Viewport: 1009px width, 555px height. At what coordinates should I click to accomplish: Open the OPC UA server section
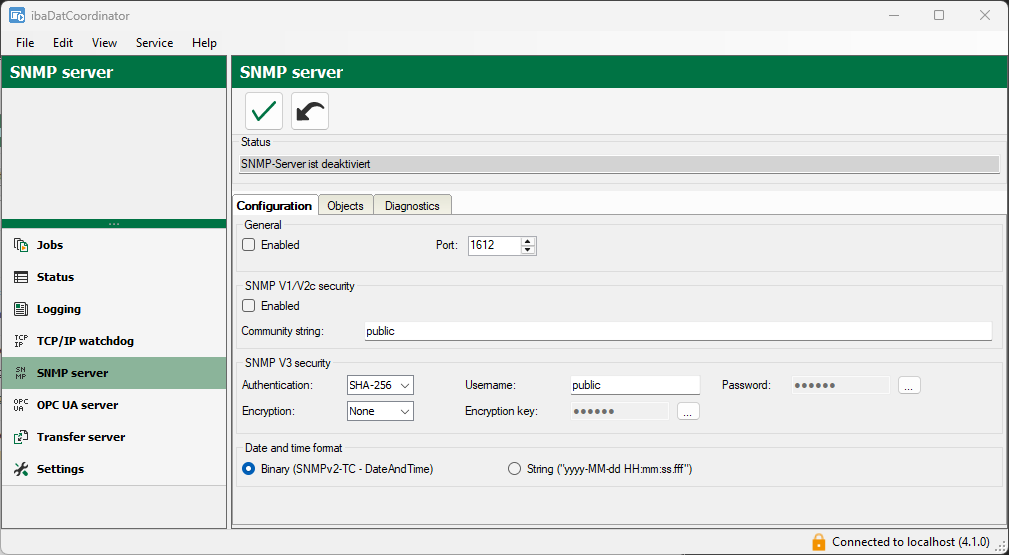pyautogui.click(x=77, y=405)
